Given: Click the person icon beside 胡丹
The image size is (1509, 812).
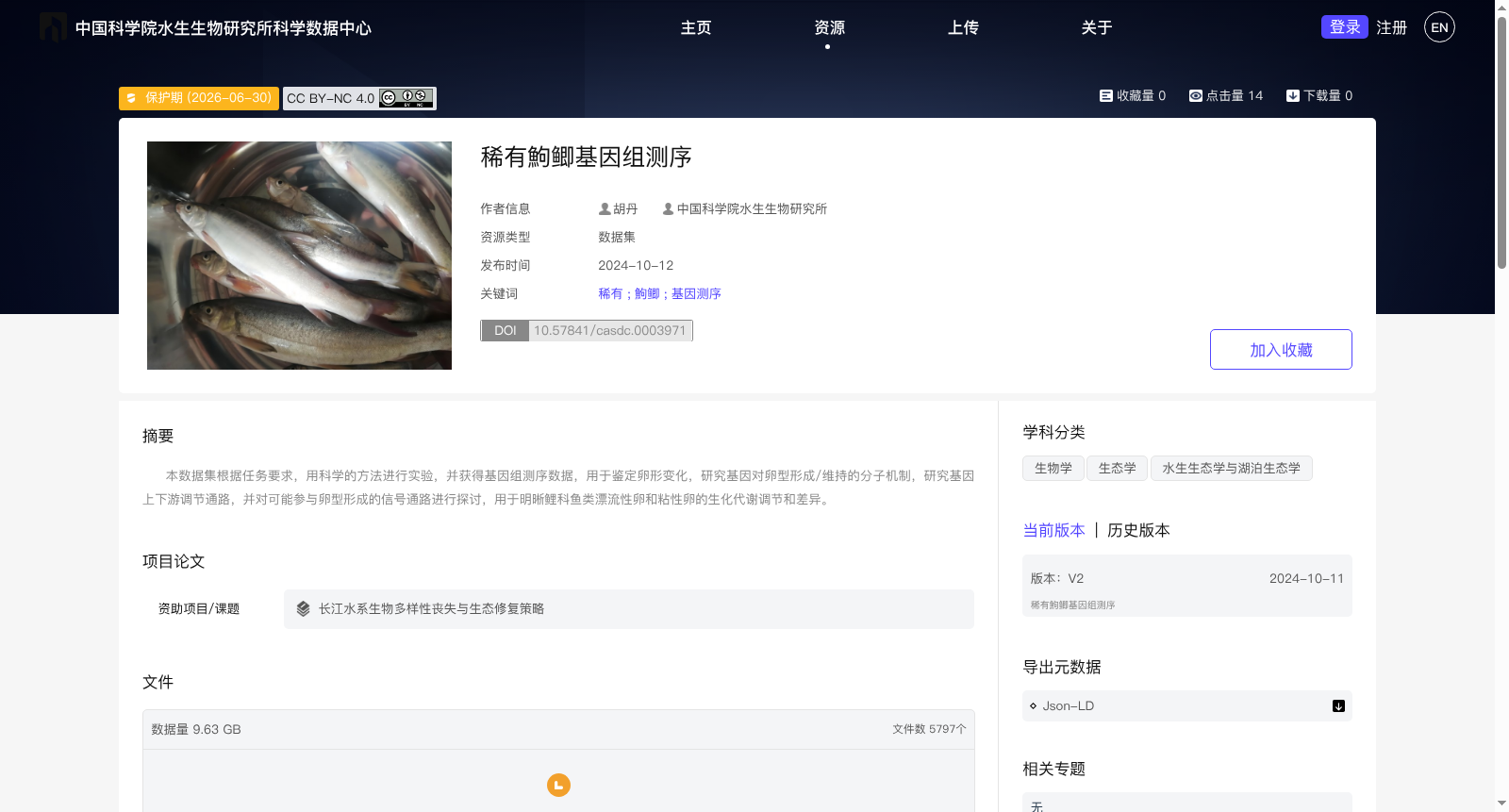Looking at the screenshot, I should click(x=605, y=208).
